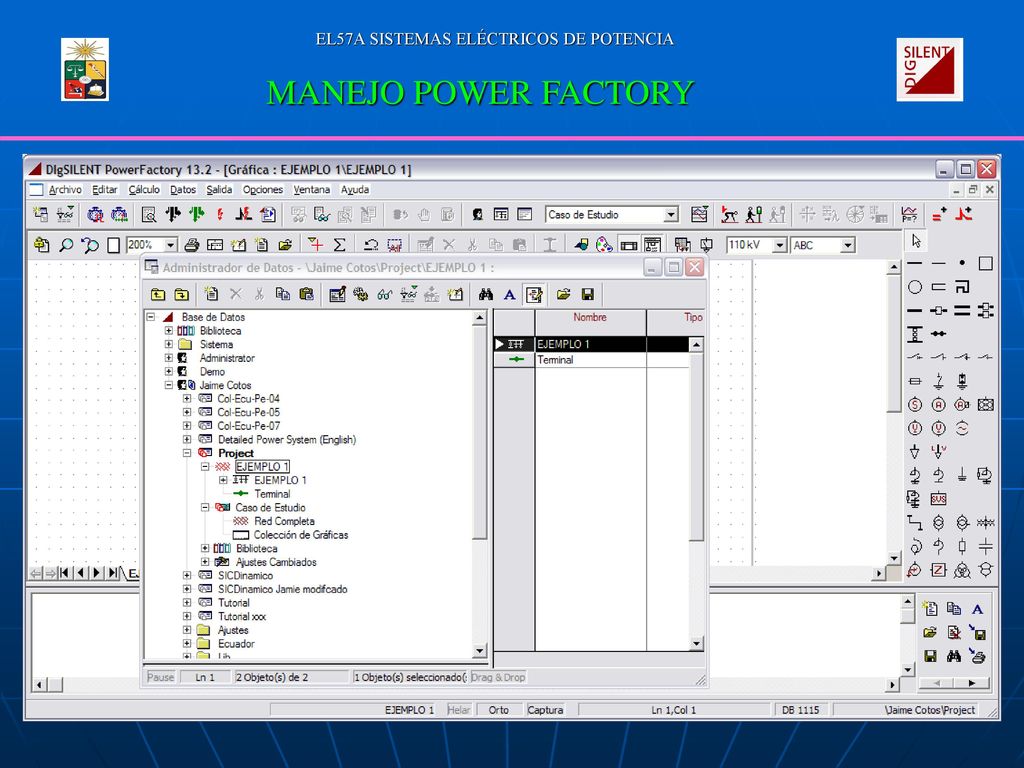Screen dimensions: 1024x768
Task: Select Detailed Power System (English) project
Action: coord(287,440)
